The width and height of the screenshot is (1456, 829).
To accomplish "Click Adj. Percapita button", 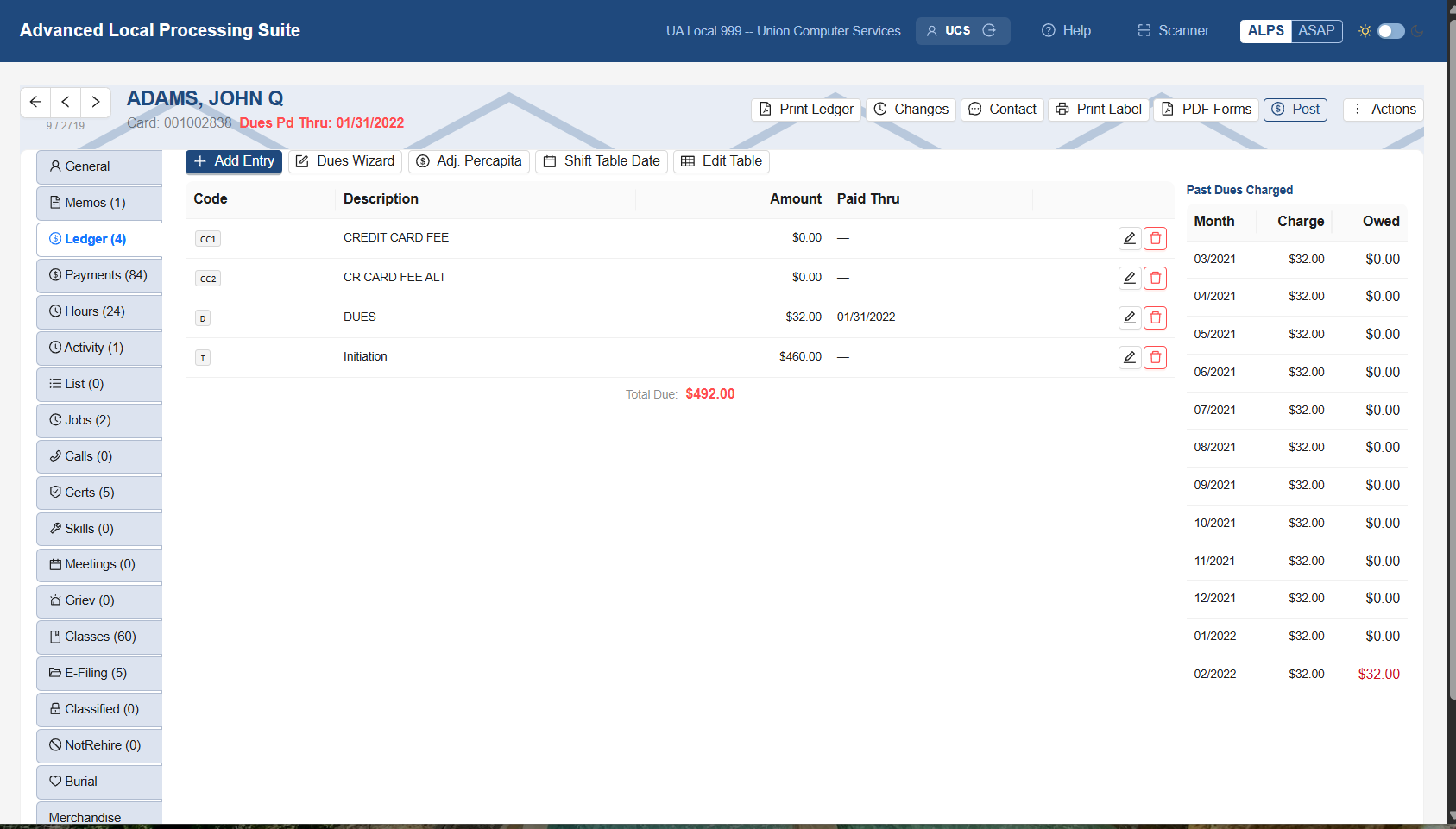I will (x=469, y=161).
